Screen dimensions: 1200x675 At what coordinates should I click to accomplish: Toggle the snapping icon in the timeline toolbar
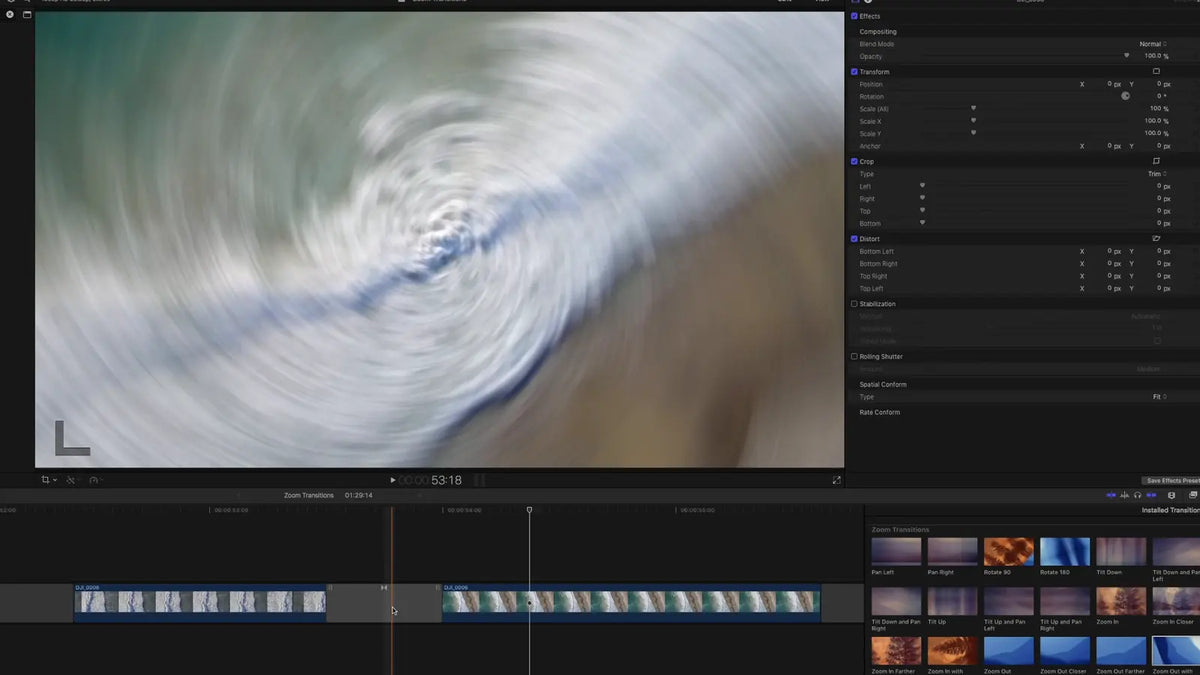click(x=1151, y=495)
